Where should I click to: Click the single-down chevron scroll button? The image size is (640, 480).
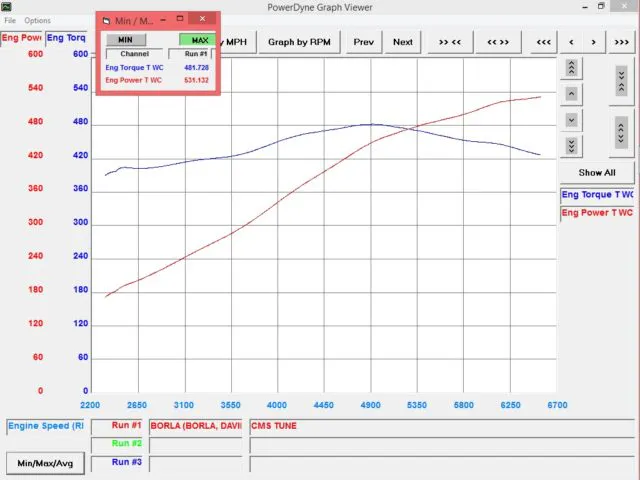coord(571,120)
